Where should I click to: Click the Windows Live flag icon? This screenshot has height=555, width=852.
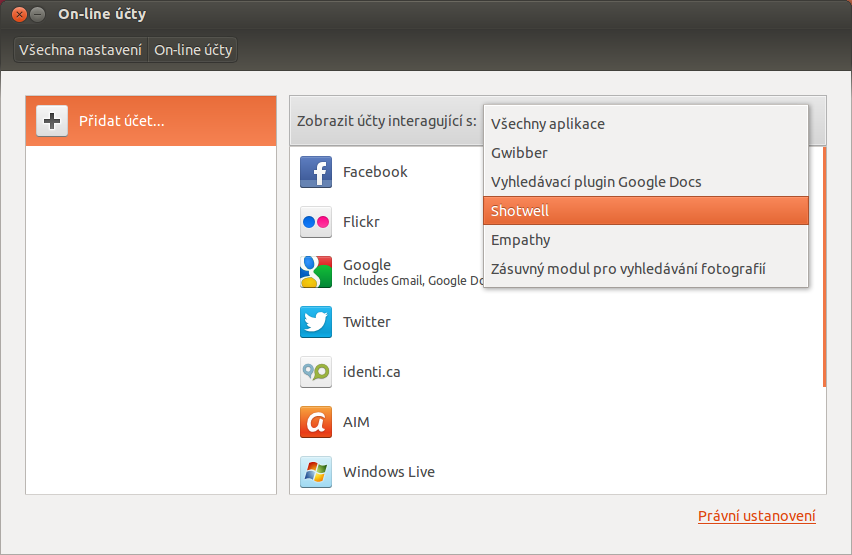click(316, 472)
